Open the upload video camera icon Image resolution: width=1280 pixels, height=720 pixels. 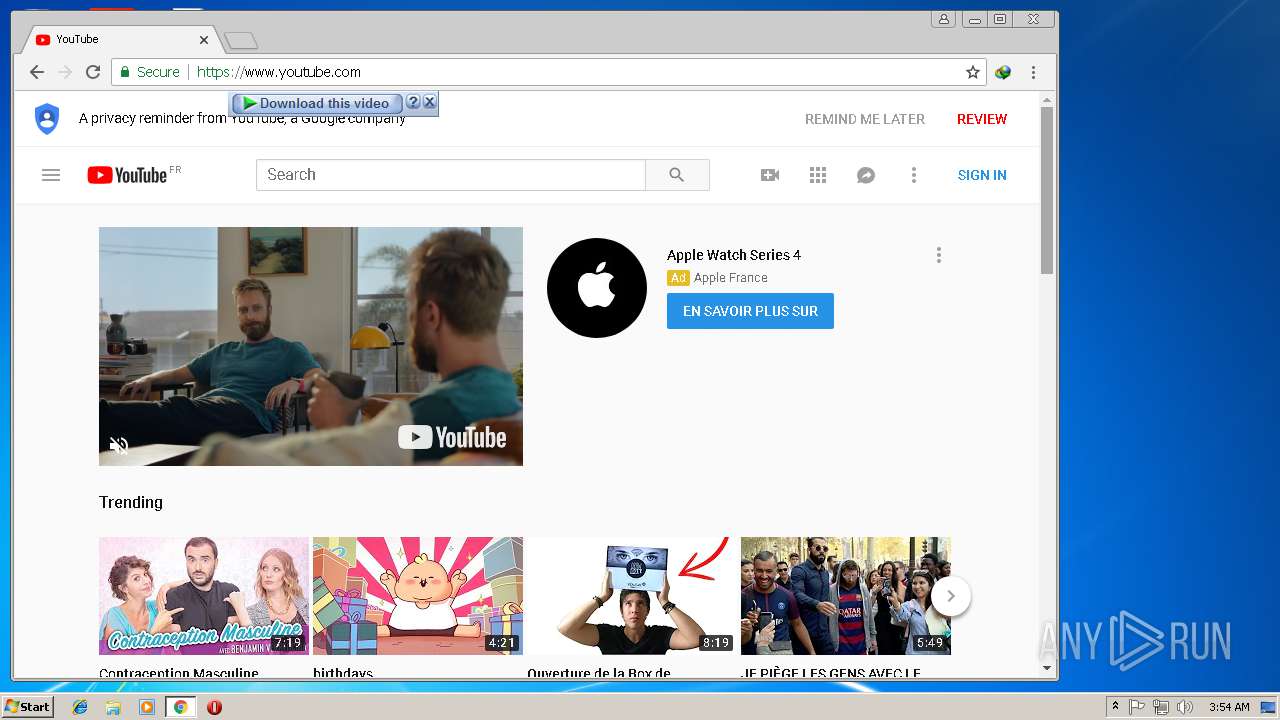[x=770, y=175]
